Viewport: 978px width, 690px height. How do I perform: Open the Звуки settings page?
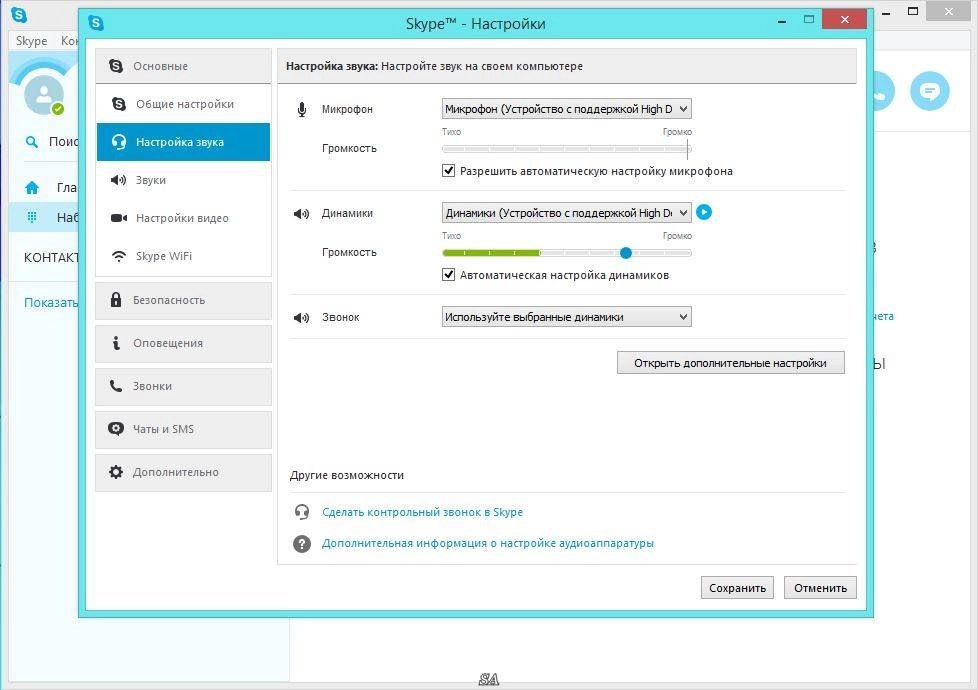183,180
